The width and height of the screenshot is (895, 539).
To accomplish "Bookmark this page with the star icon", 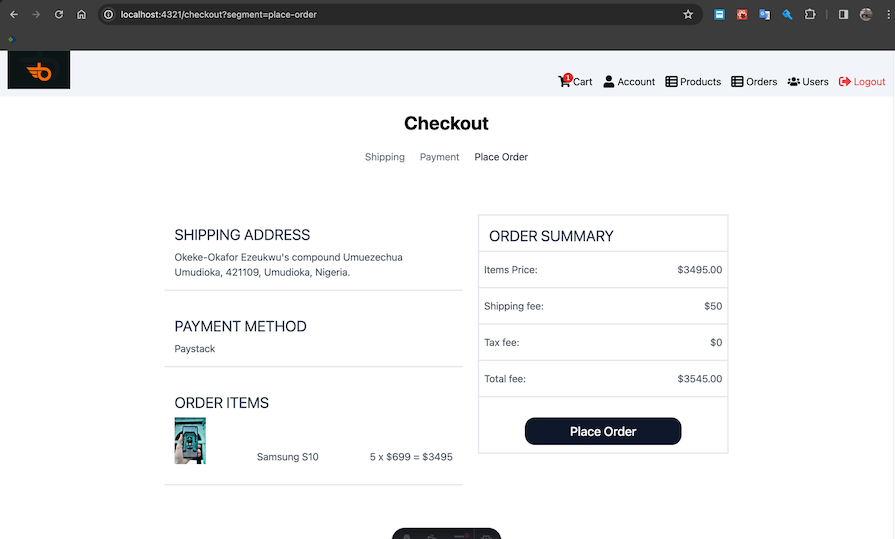I will click(x=688, y=15).
